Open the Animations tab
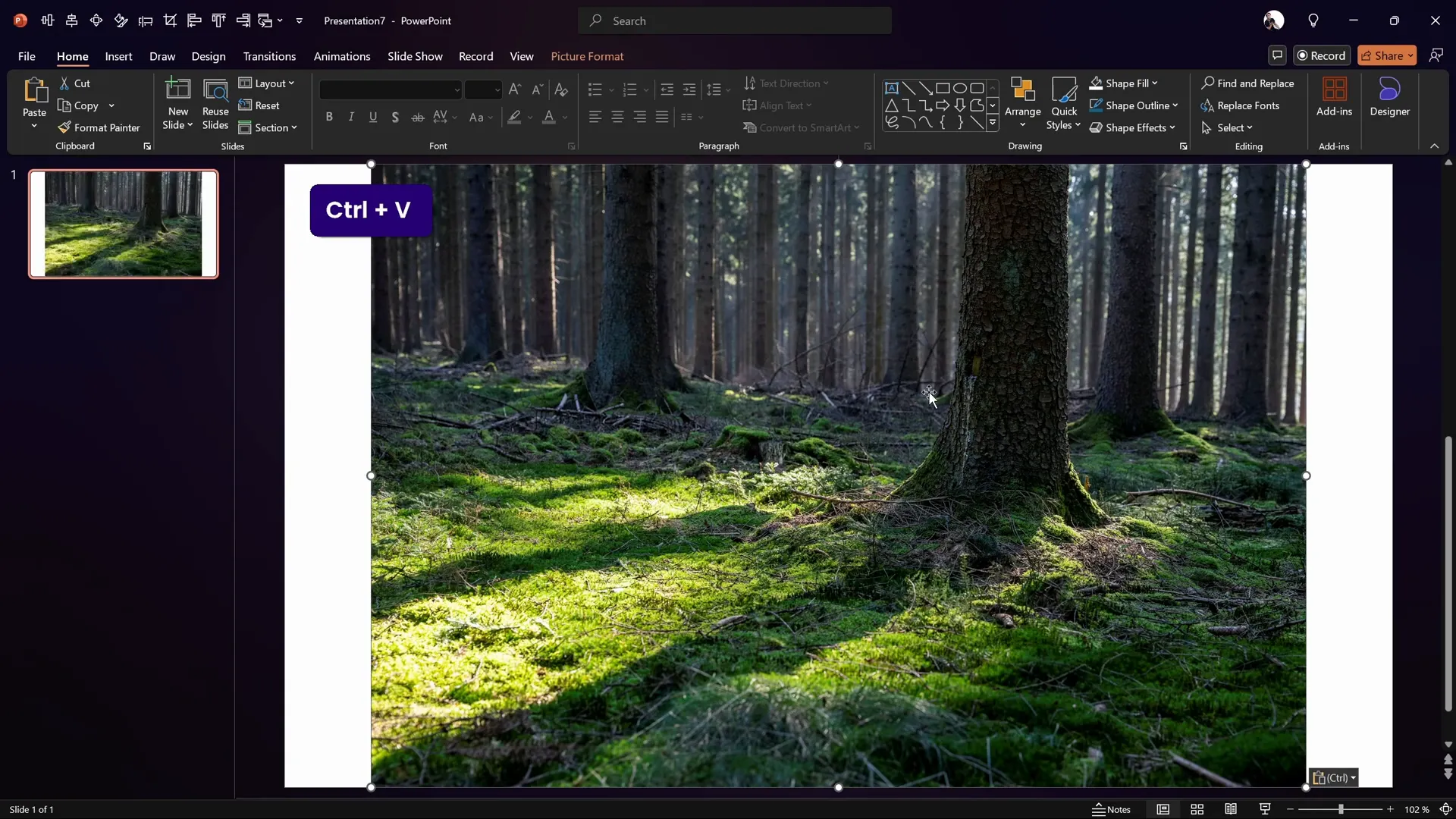 click(x=342, y=56)
